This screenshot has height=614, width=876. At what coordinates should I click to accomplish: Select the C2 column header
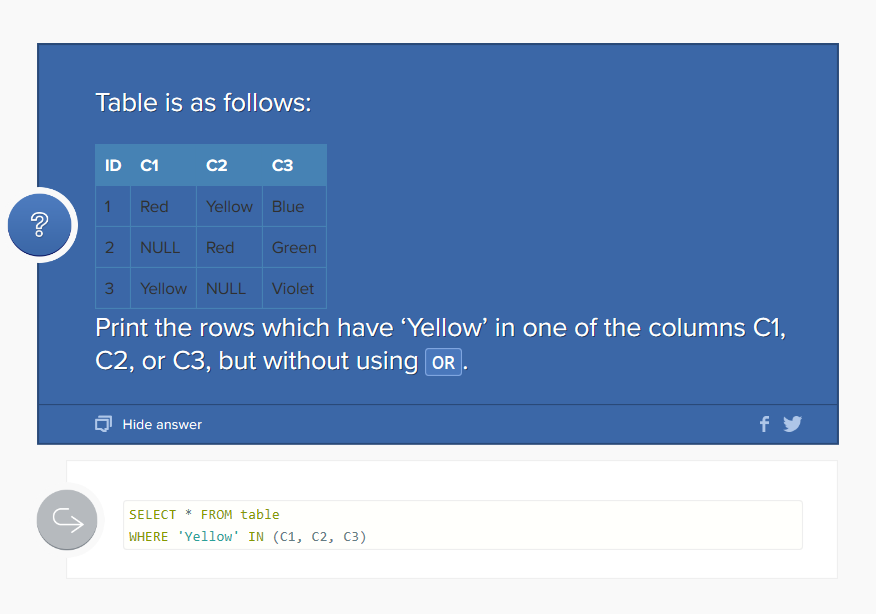click(x=216, y=166)
